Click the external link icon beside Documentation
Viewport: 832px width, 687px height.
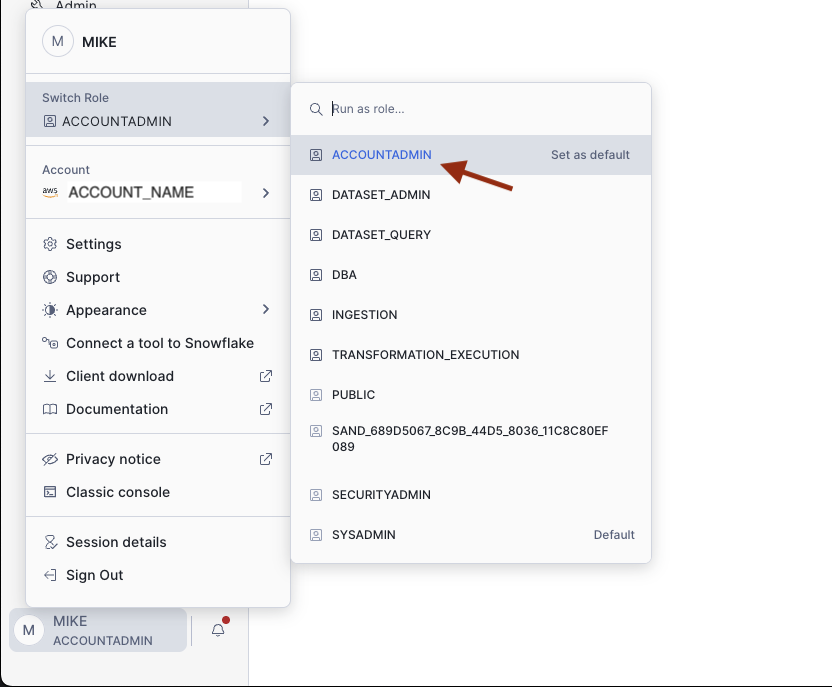click(266, 409)
